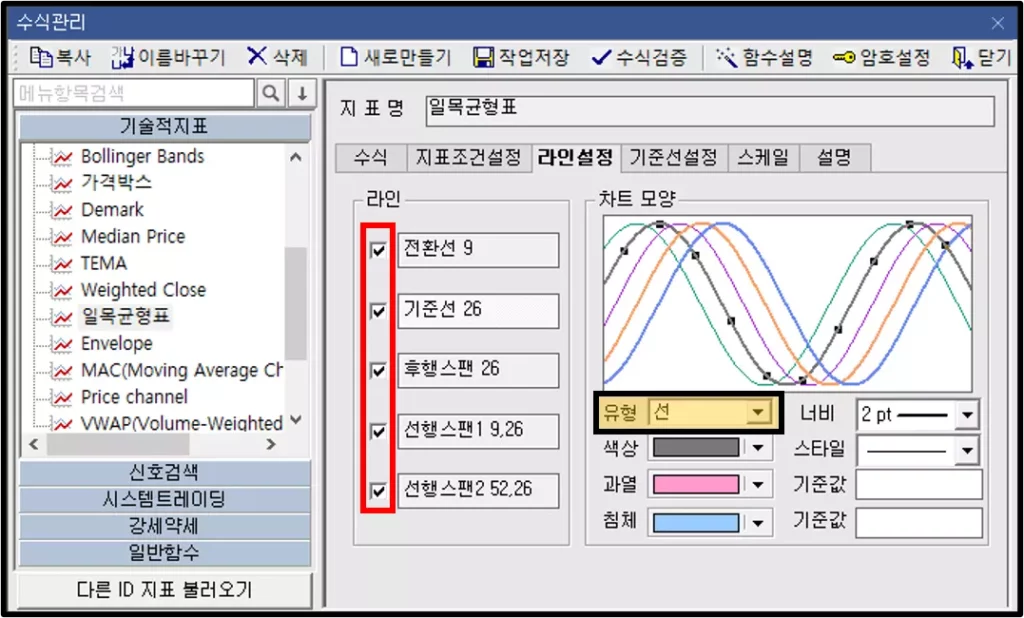Select Bollinger Bands indicator
This screenshot has width=1024, height=618.
[x=142, y=157]
